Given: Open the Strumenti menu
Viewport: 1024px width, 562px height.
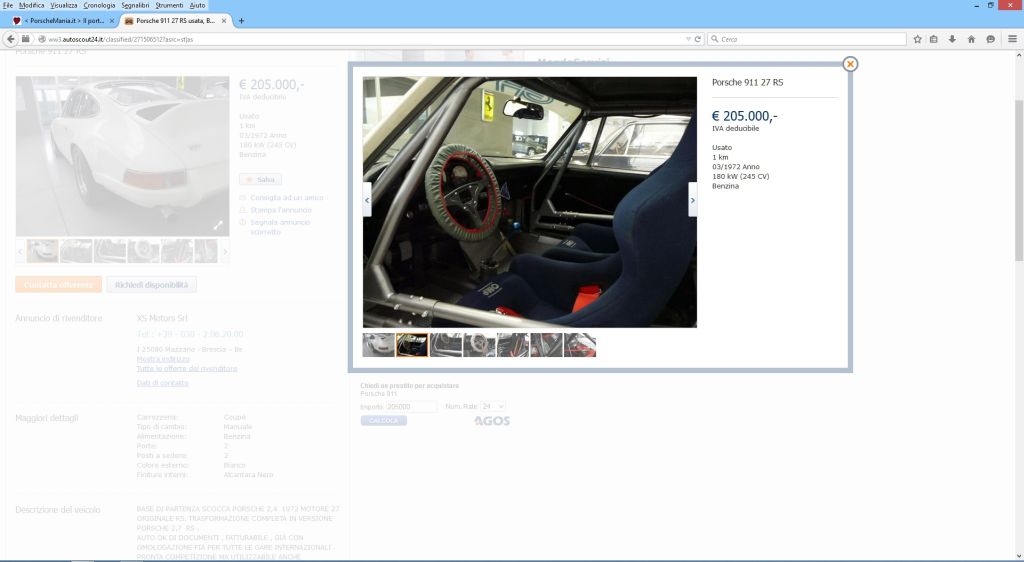Looking at the screenshot, I should click(x=169, y=5).
